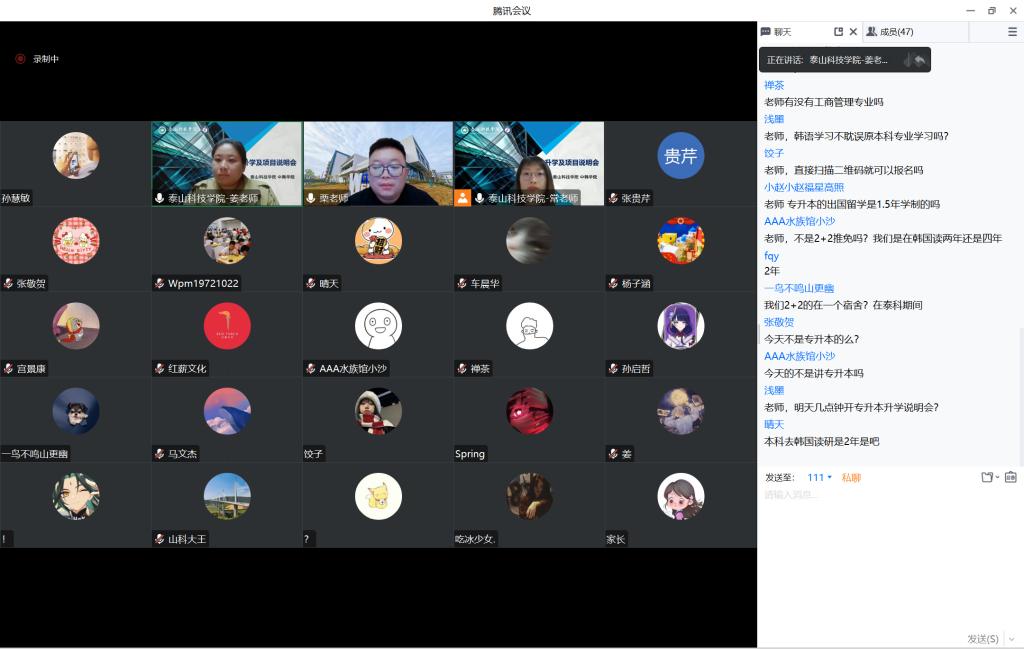This screenshot has height=649, width=1024.
Task: Click the orange host icon on 常老师 tile
Action: [462, 198]
